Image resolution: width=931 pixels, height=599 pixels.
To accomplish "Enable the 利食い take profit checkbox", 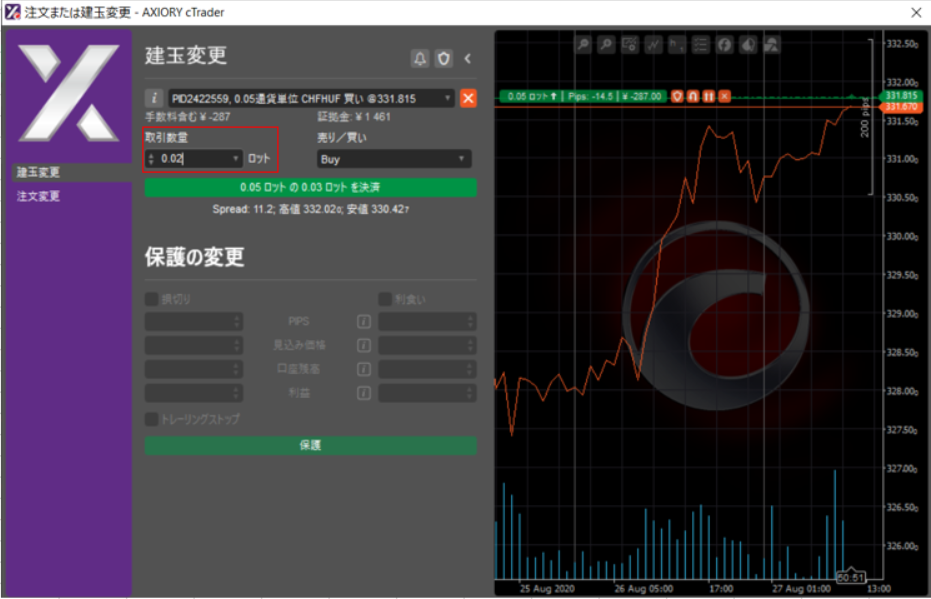I will point(385,299).
